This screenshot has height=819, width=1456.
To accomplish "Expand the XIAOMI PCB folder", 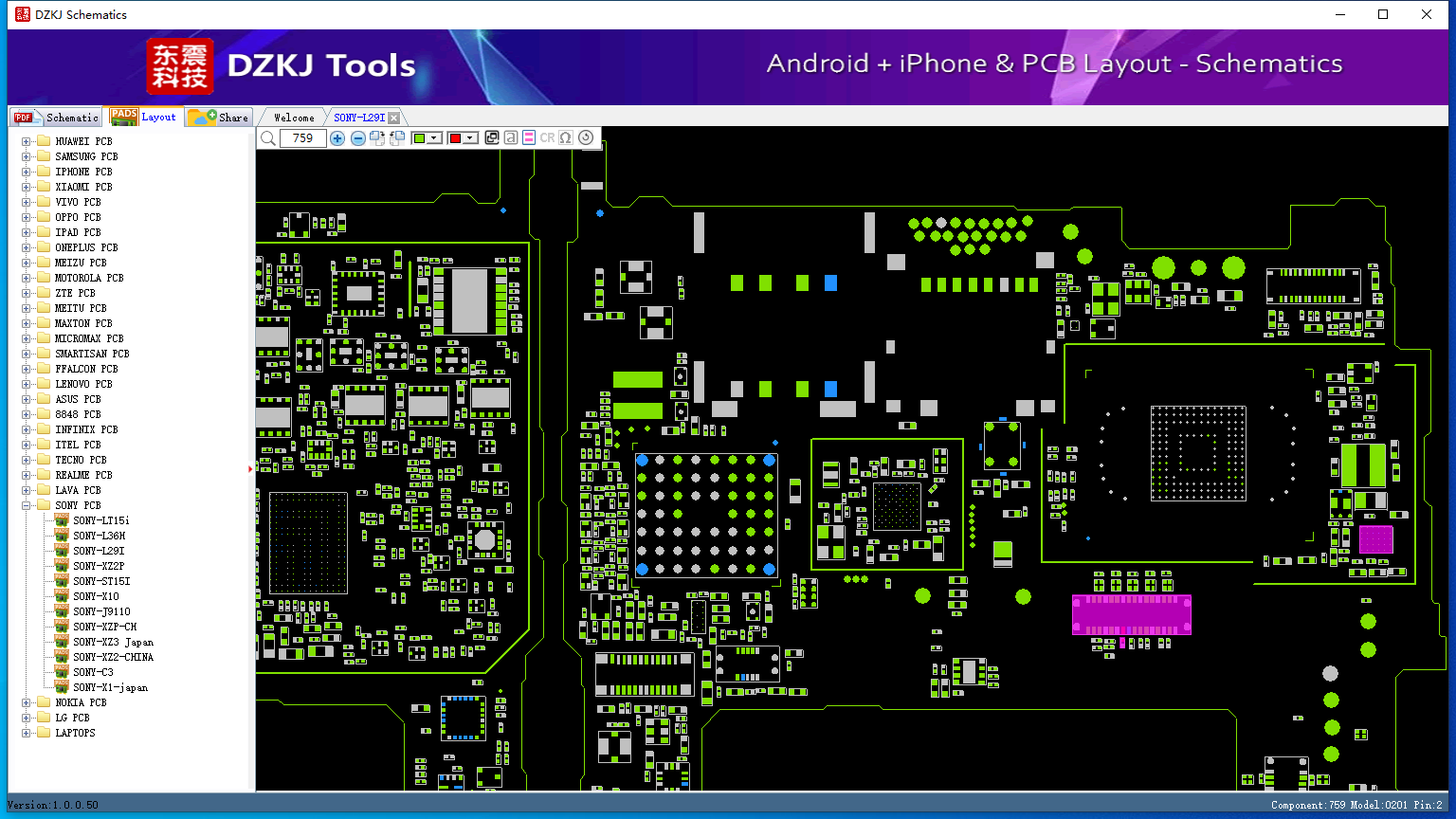I will pos(27,187).
